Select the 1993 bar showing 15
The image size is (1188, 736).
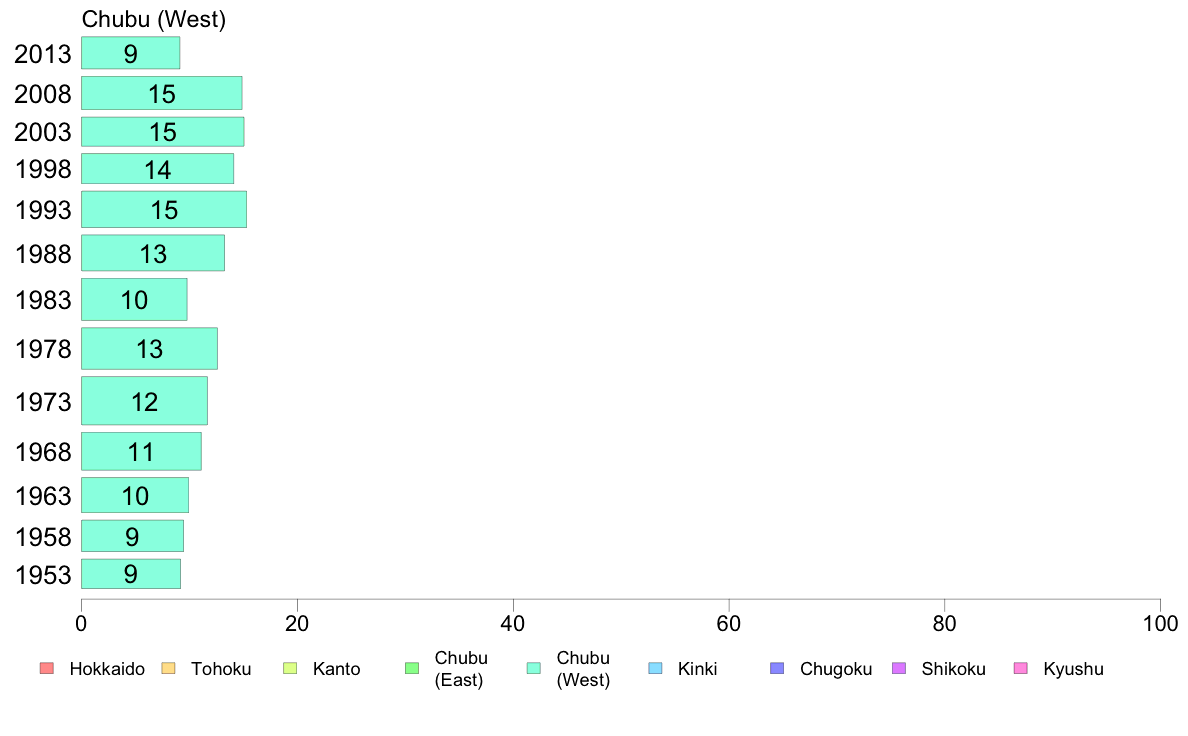(x=164, y=209)
